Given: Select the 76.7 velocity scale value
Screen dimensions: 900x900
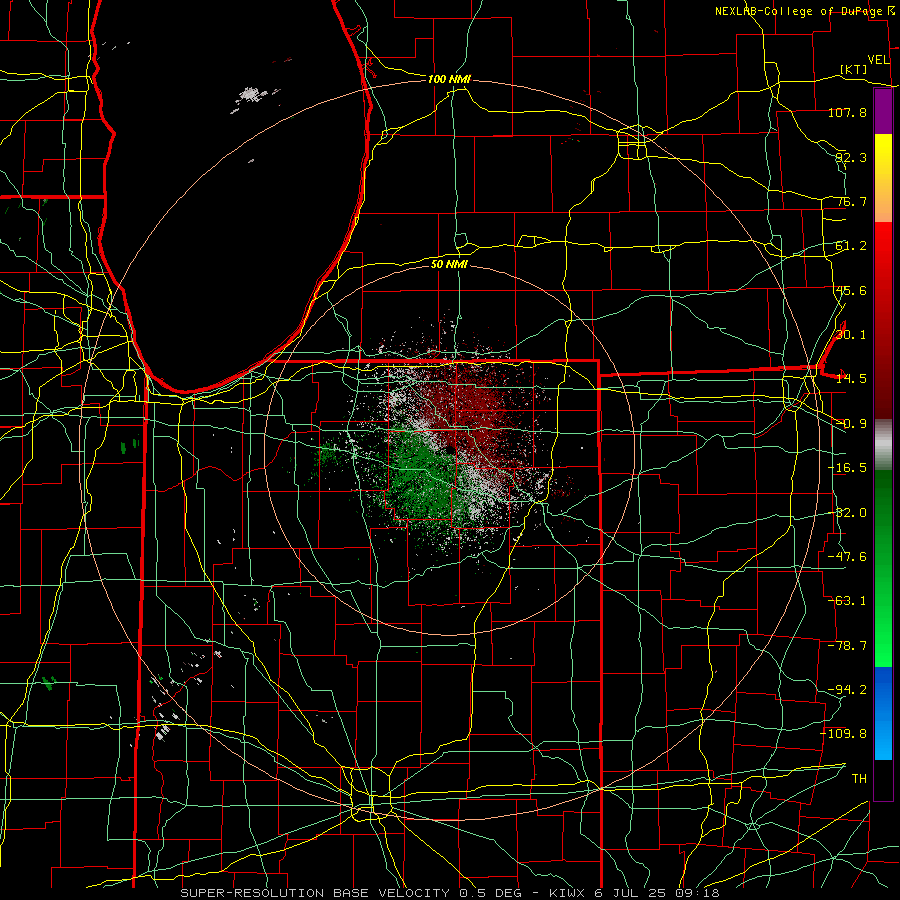Looking at the screenshot, I should (851, 201).
